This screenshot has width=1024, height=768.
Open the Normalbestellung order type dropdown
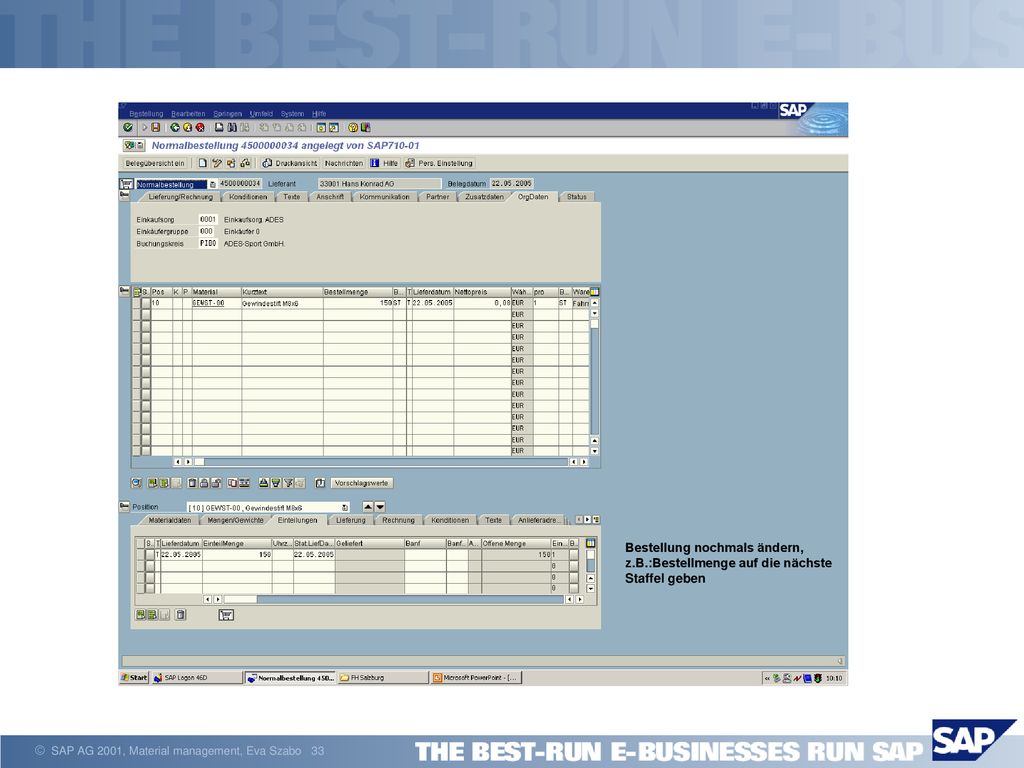[x=212, y=184]
